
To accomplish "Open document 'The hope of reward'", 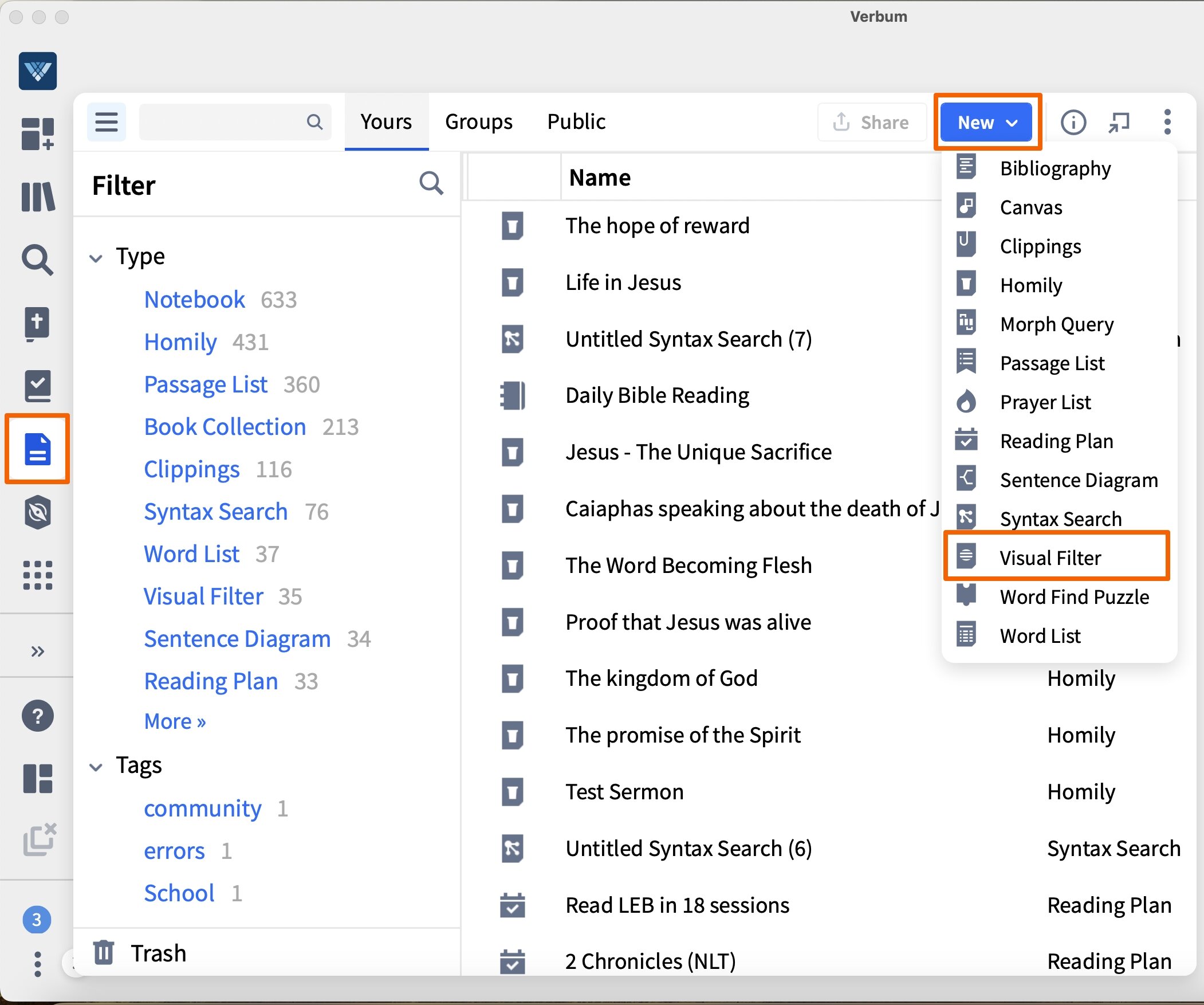I will pos(657,226).
